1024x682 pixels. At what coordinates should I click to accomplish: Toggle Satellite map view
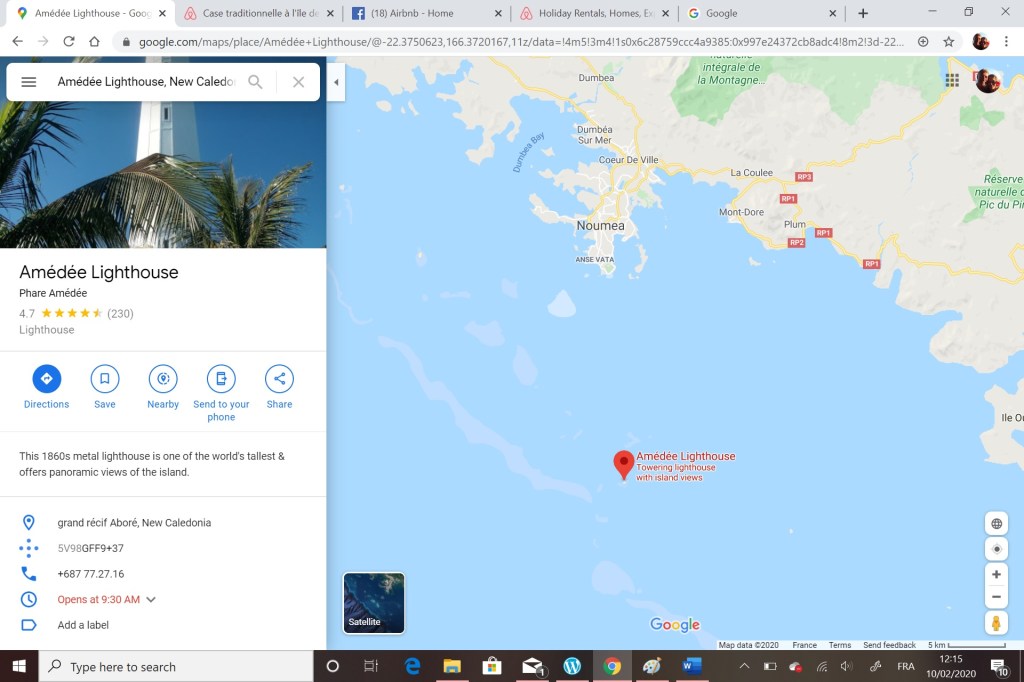374,603
